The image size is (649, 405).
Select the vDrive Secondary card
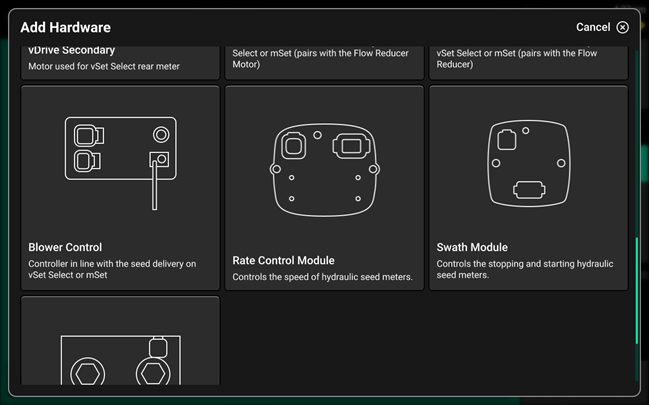[x=120, y=62]
